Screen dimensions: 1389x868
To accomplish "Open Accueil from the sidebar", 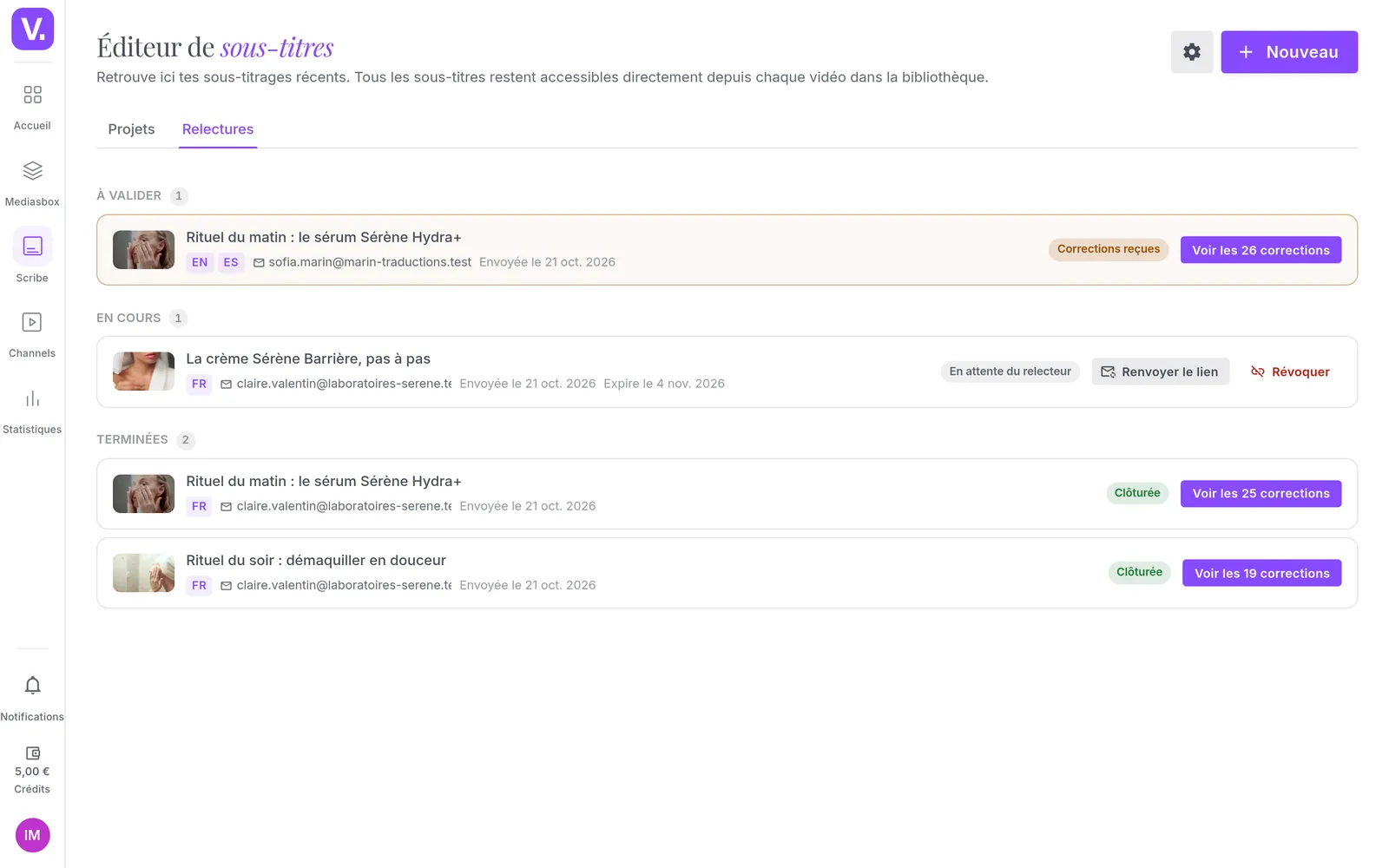I will (32, 107).
